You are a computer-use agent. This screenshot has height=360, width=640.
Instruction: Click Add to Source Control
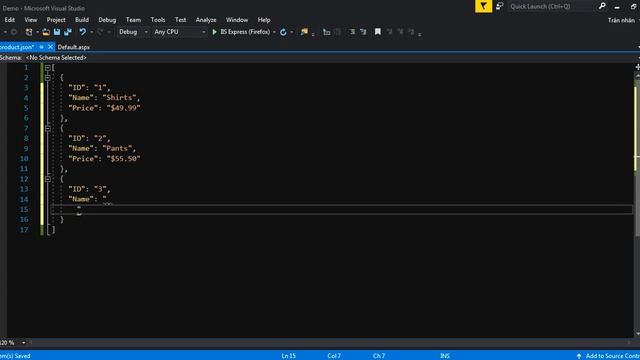point(608,356)
